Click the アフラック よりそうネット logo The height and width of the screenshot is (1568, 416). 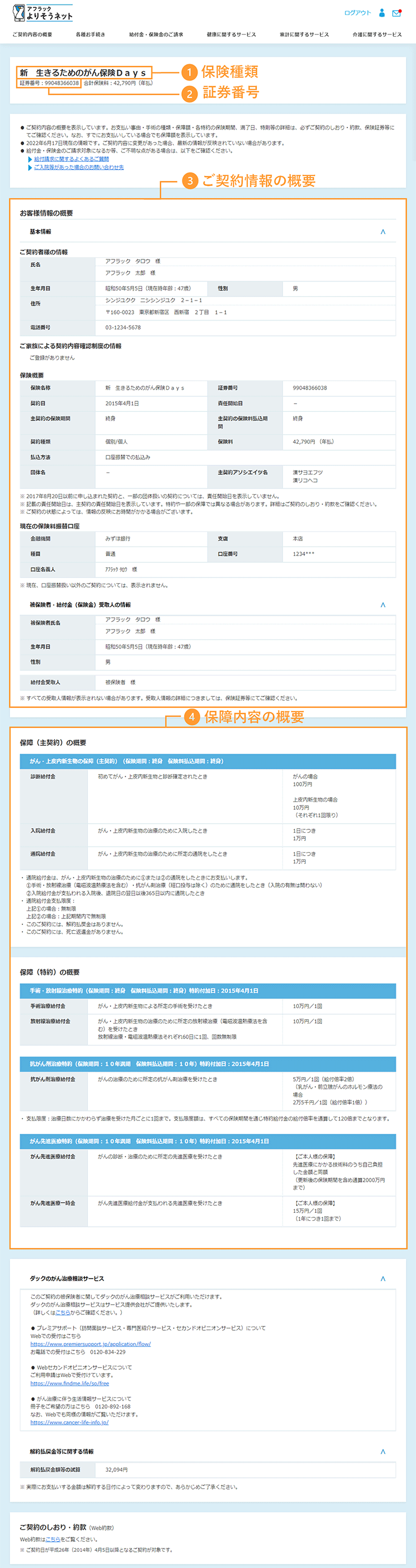43,13
